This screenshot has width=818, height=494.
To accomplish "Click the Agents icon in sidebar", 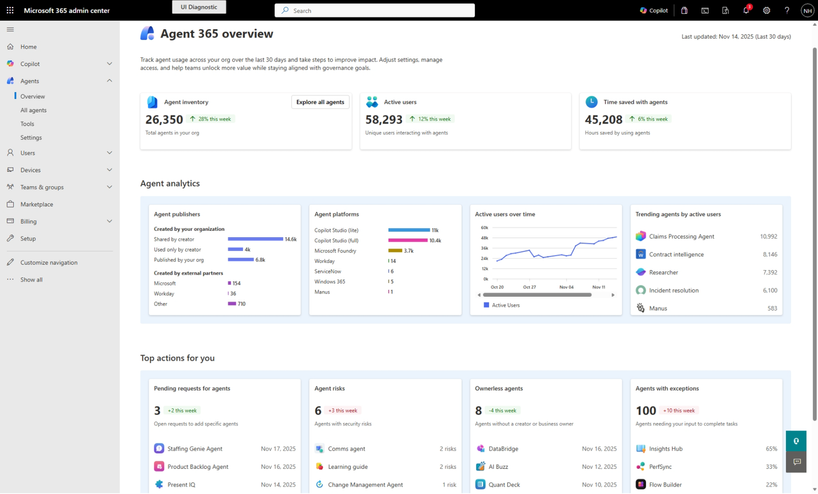I will (x=10, y=81).
